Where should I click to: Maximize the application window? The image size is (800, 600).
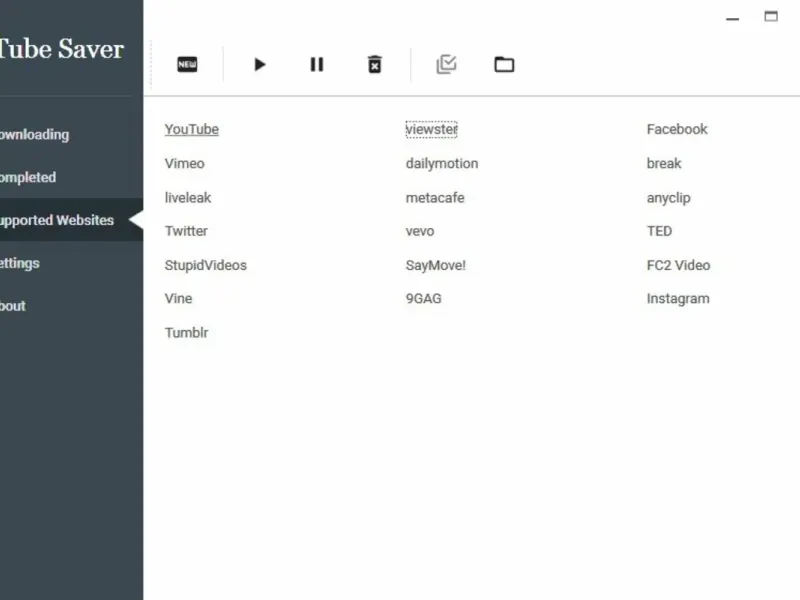point(771,17)
